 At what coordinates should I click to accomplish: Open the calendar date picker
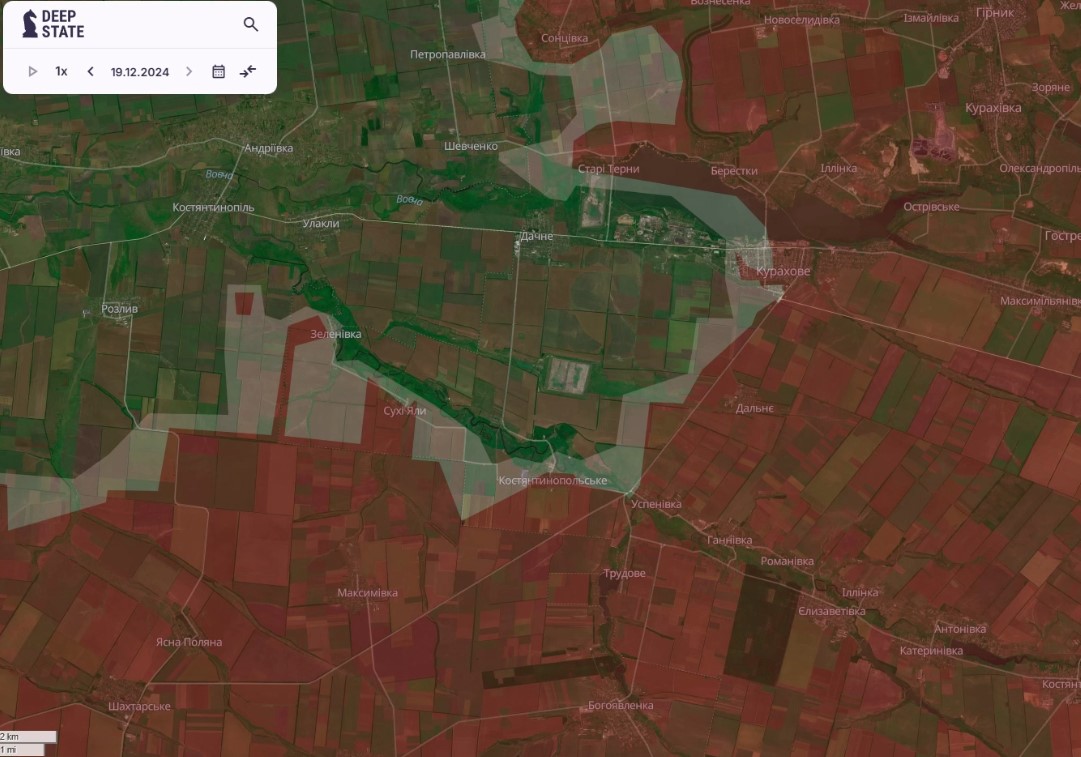click(219, 72)
